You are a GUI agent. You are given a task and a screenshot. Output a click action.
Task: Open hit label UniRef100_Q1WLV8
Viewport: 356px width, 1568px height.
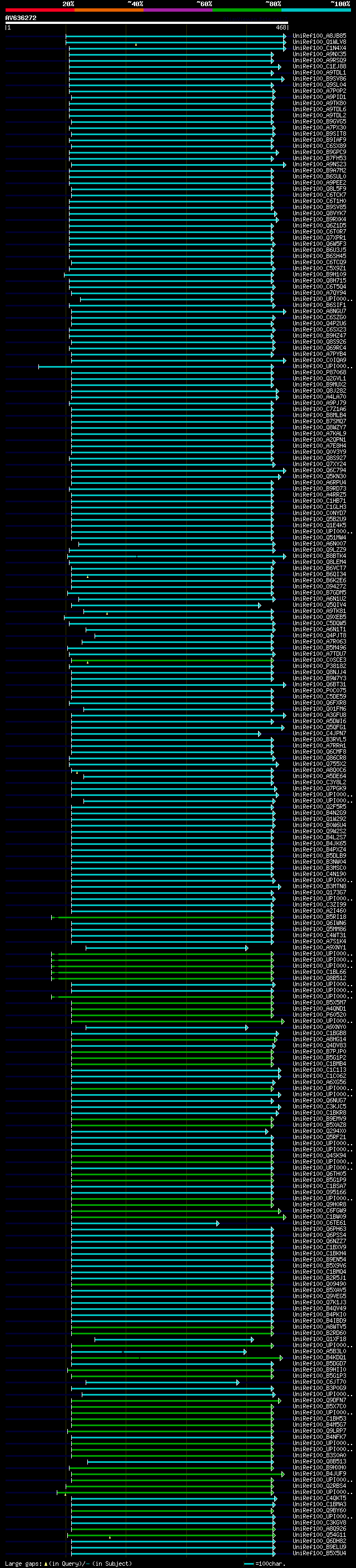(319, 42)
